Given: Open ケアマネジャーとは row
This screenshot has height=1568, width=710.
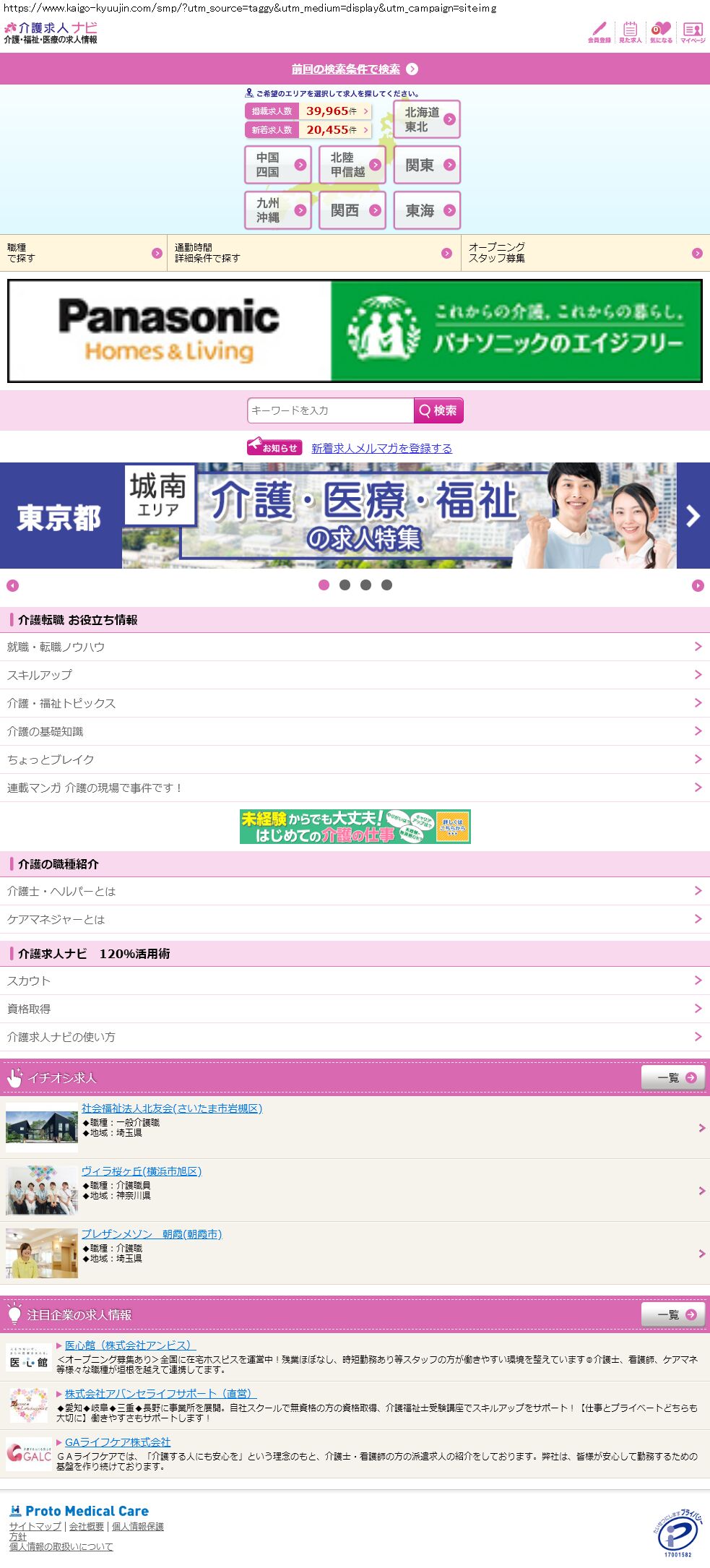Looking at the screenshot, I should (x=355, y=919).
